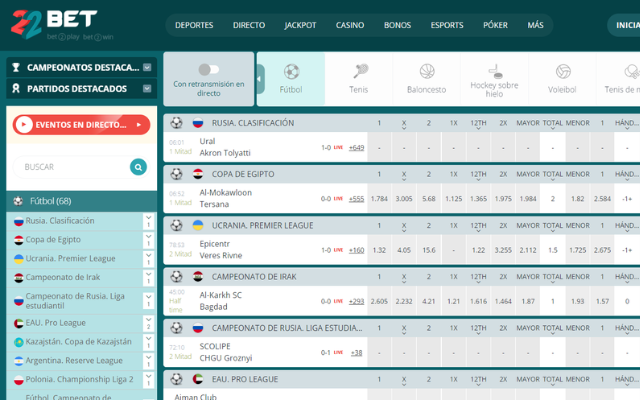The height and width of the screenshot is (400, 640).
Task: Open MÁS menu
Action: coord(536,25)
